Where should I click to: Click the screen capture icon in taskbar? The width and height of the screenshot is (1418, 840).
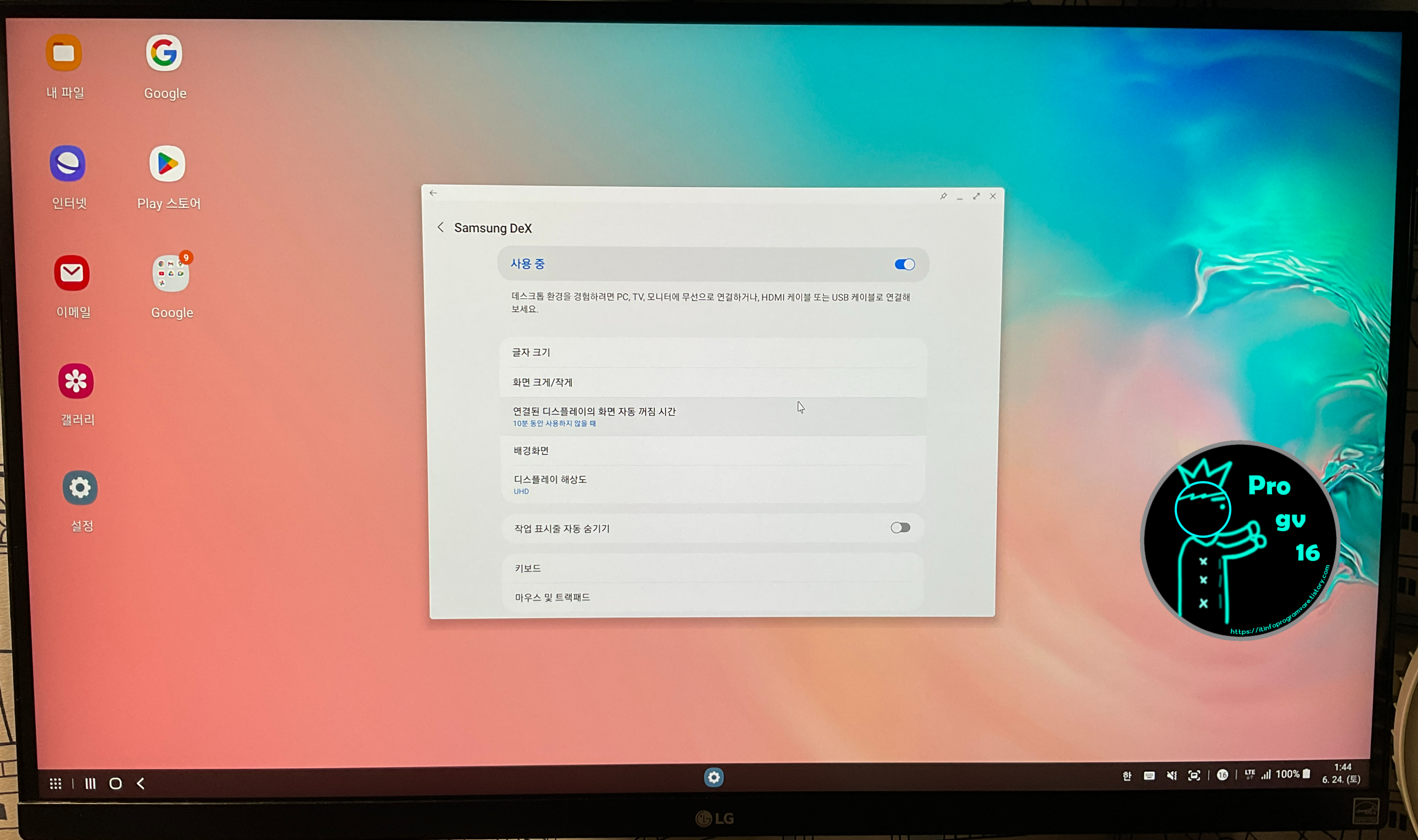coord(1194,775)
